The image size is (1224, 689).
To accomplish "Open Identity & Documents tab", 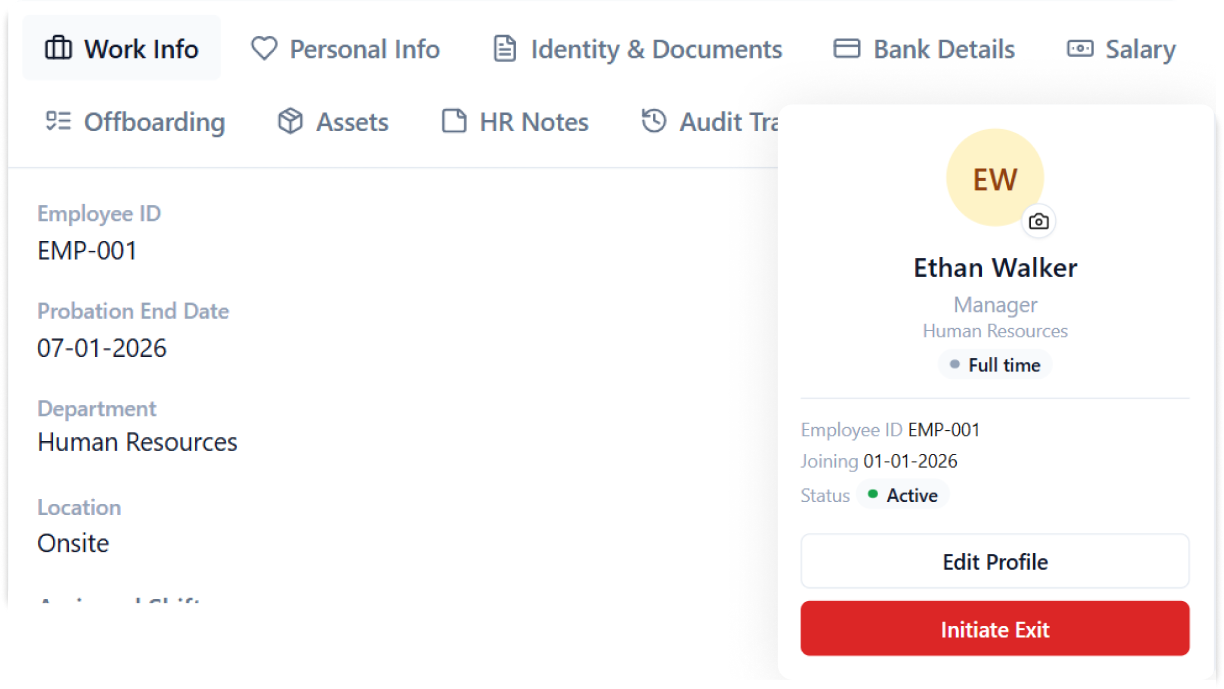I will (x=638, y=49).
